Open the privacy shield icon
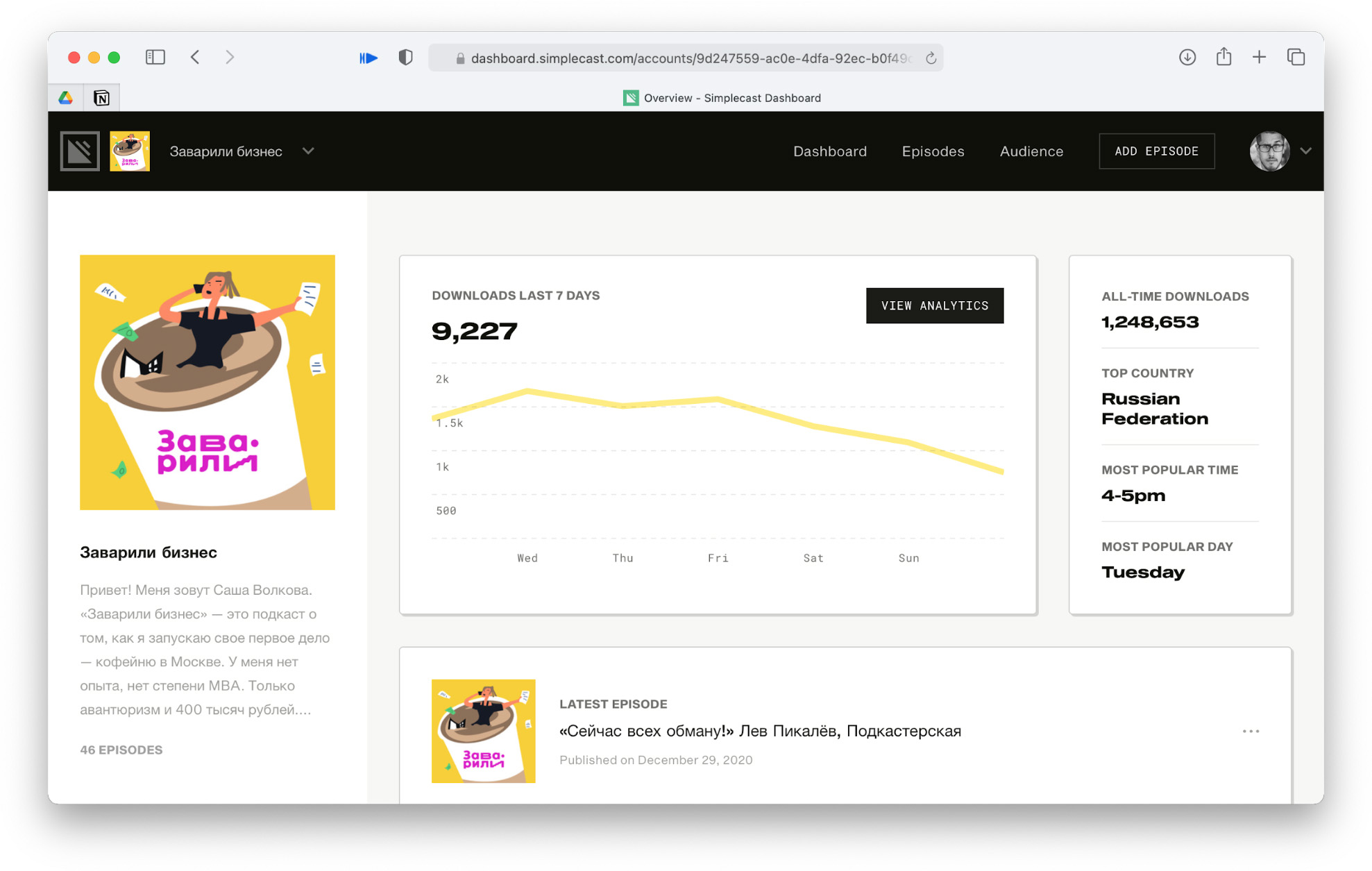The image size is (1372, 871). pos(406,58)
